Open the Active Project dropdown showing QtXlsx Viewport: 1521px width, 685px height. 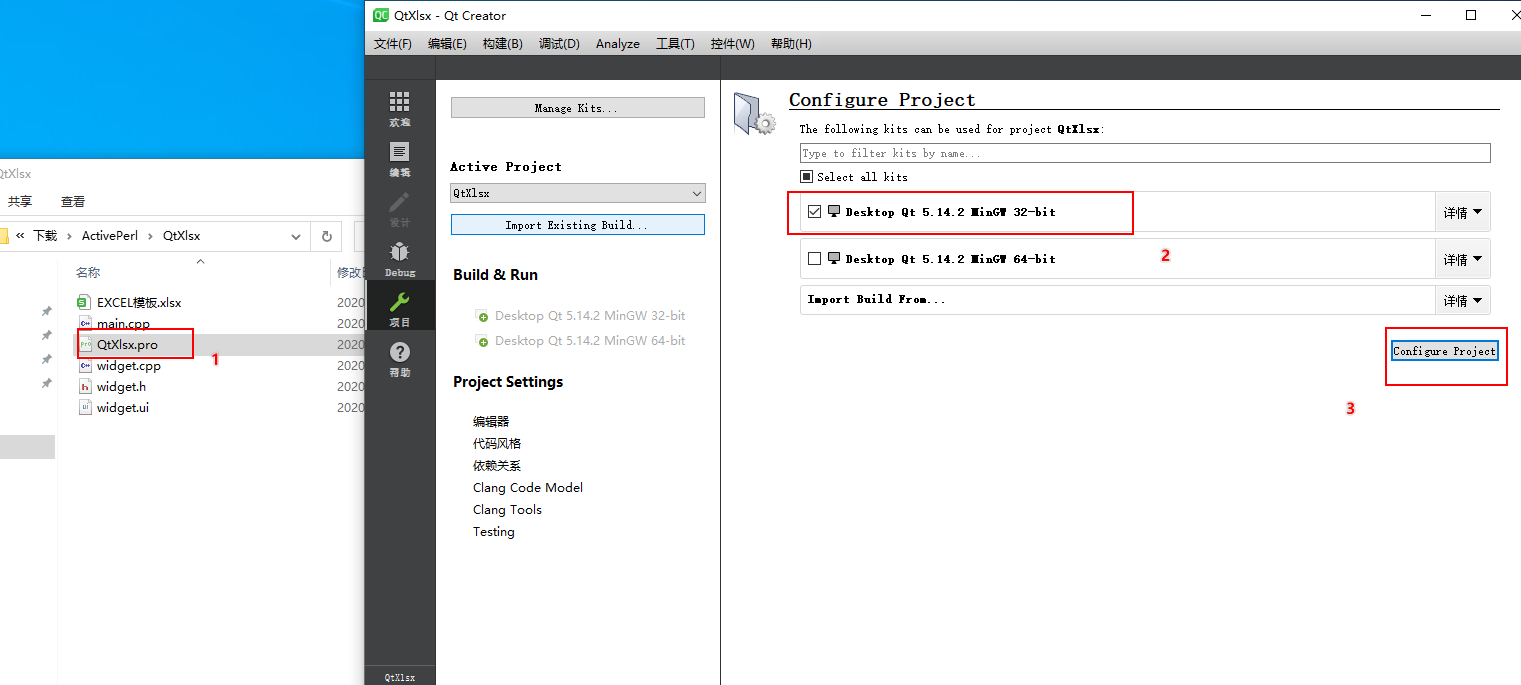(577, 193)
